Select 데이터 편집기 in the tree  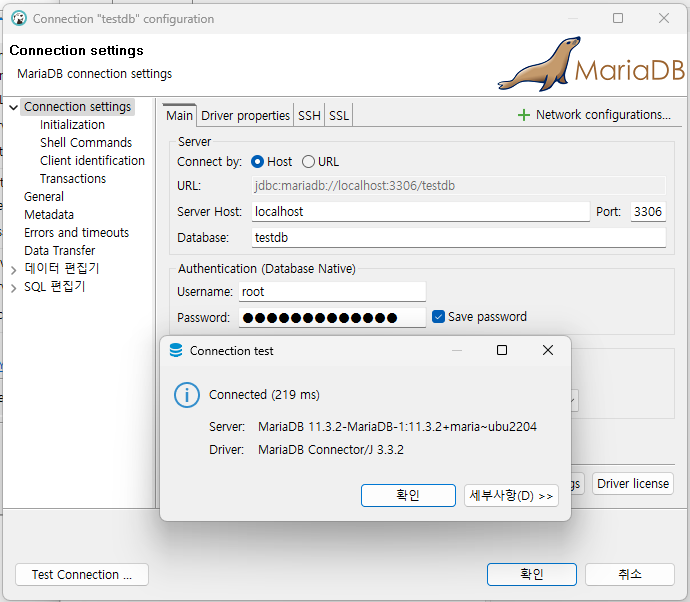pyautogui.click(x=62, y=268)
